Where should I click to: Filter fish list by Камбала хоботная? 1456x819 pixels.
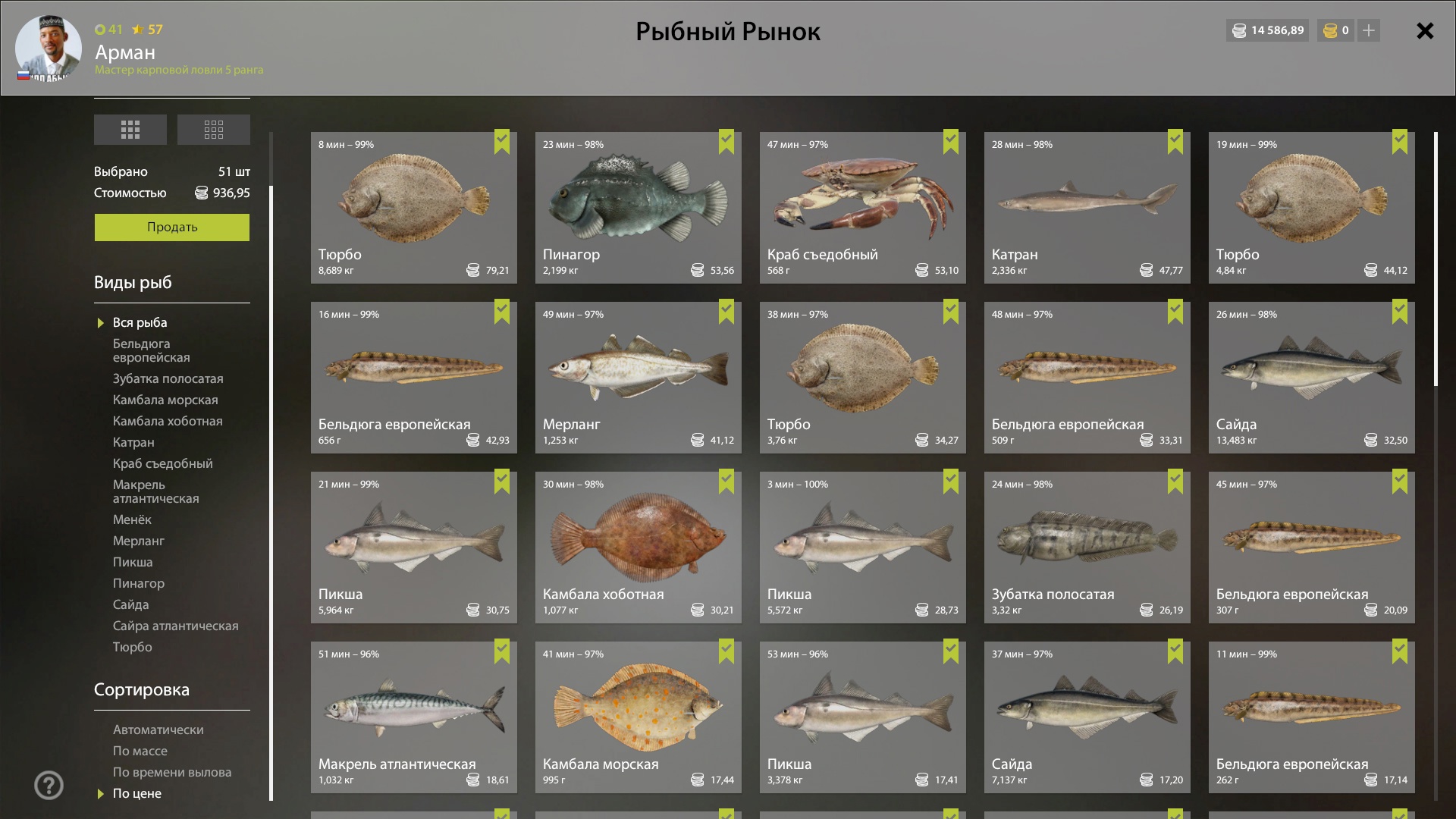coord(168,421)
